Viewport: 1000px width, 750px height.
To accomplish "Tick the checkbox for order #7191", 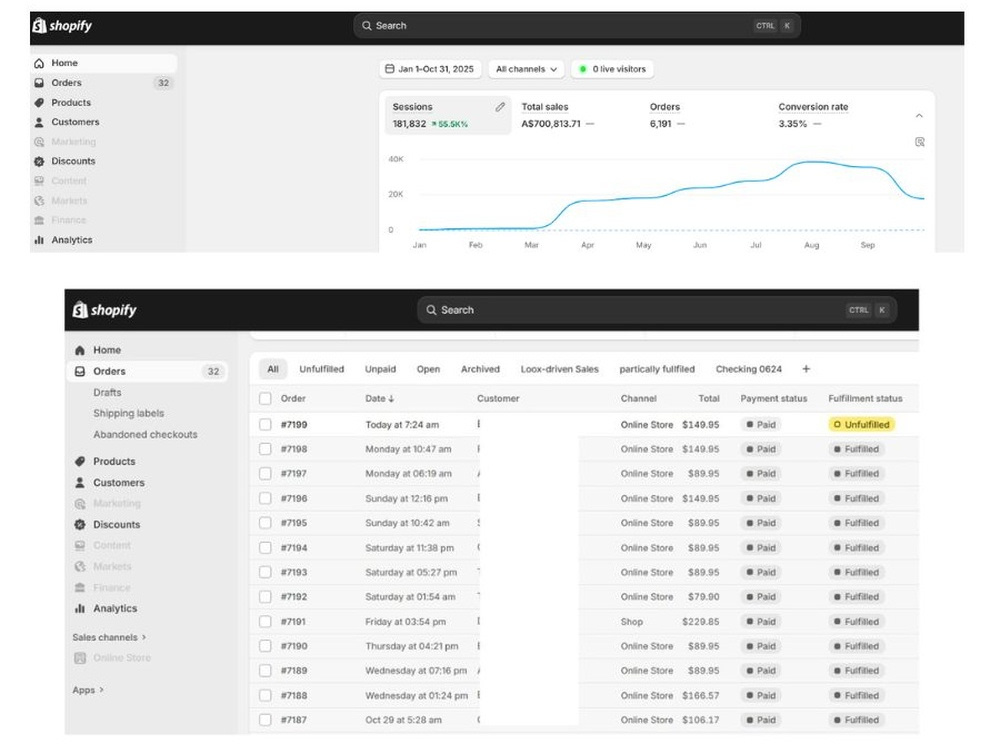I will point(265,621).
